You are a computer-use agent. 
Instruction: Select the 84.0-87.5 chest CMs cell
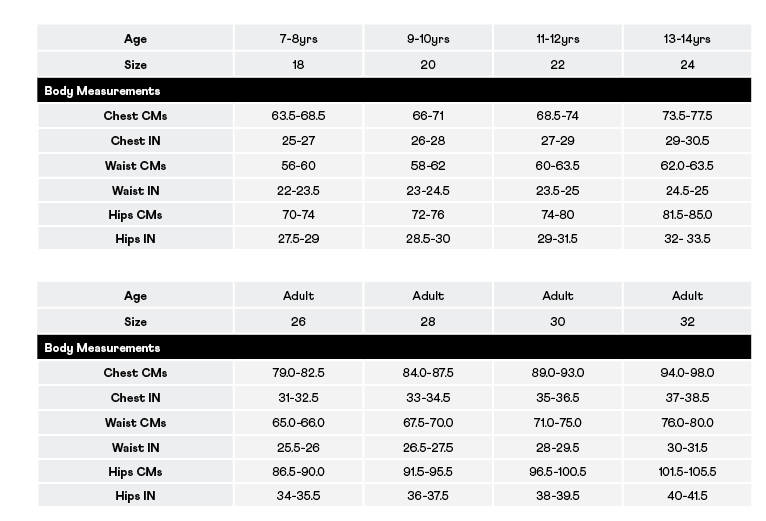point(428,373)
